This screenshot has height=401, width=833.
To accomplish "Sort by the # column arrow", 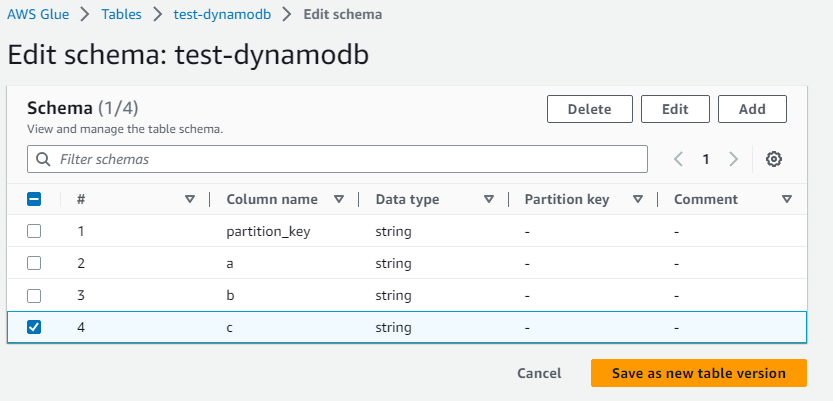I will click(190, 199).
